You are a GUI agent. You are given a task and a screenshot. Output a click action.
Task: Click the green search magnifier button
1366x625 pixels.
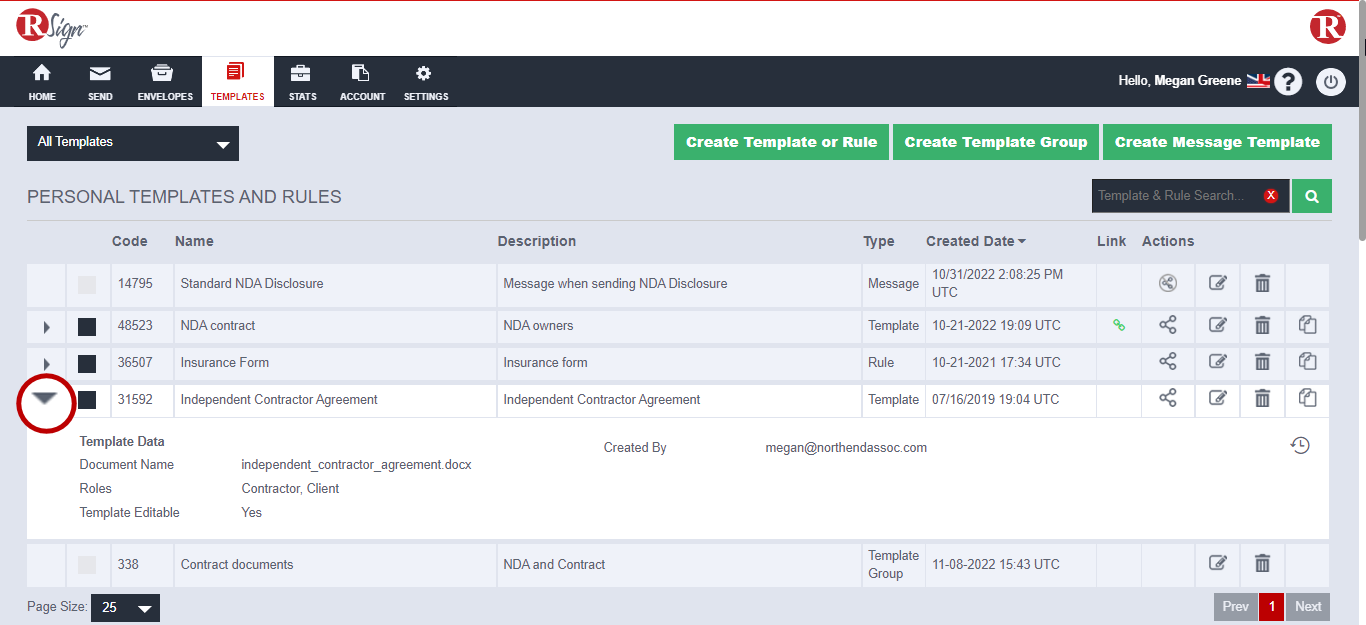point(1312,196)
